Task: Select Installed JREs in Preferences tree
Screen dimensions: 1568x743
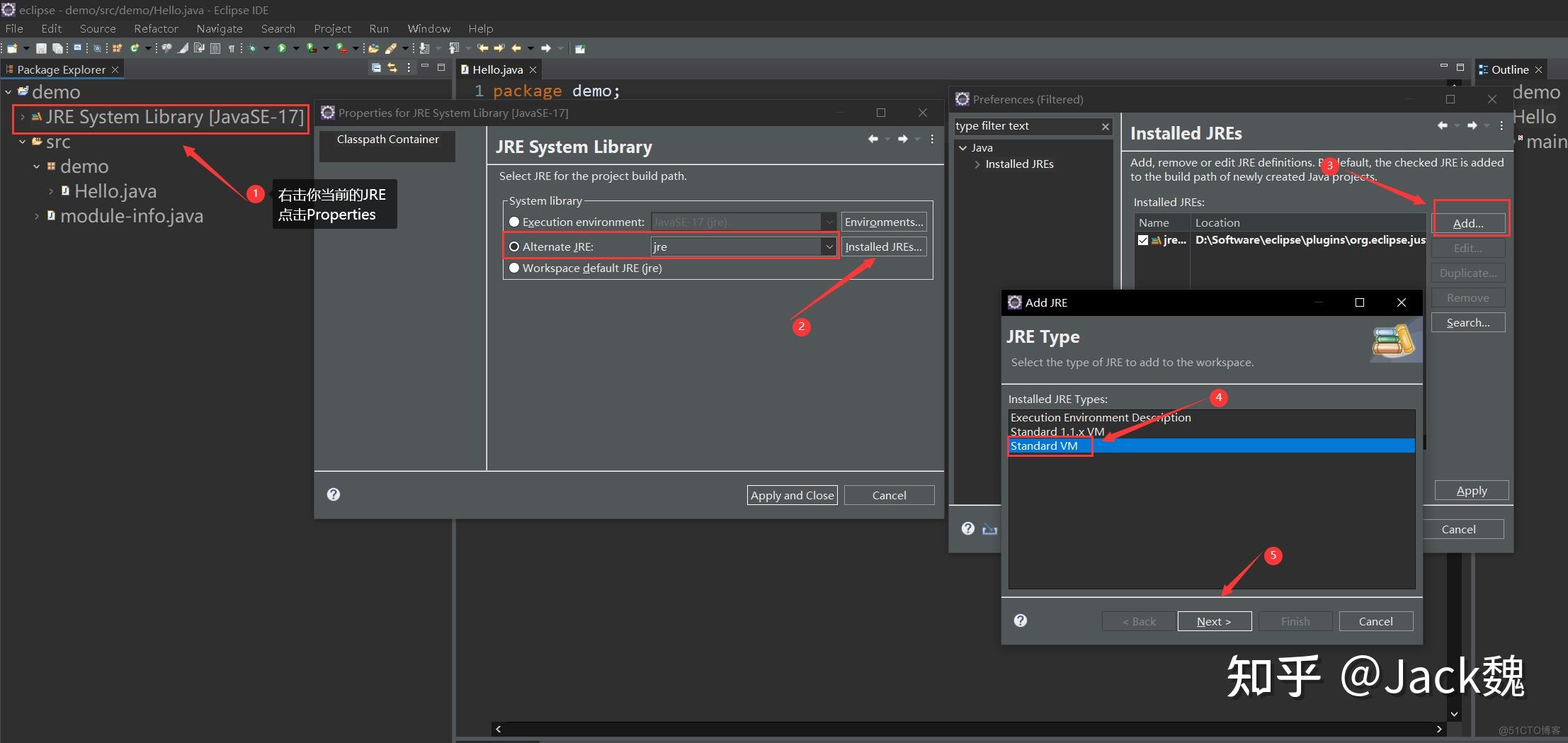Action: 1019,164
